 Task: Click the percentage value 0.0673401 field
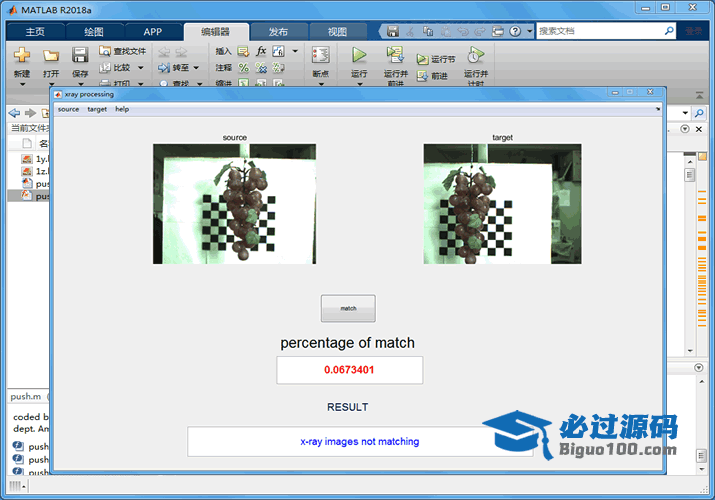(x=349, y=370)
